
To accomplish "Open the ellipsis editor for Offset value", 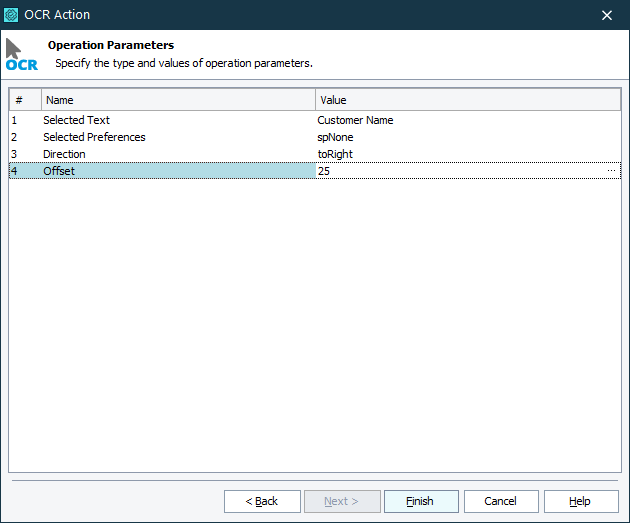I will (611, 171).
